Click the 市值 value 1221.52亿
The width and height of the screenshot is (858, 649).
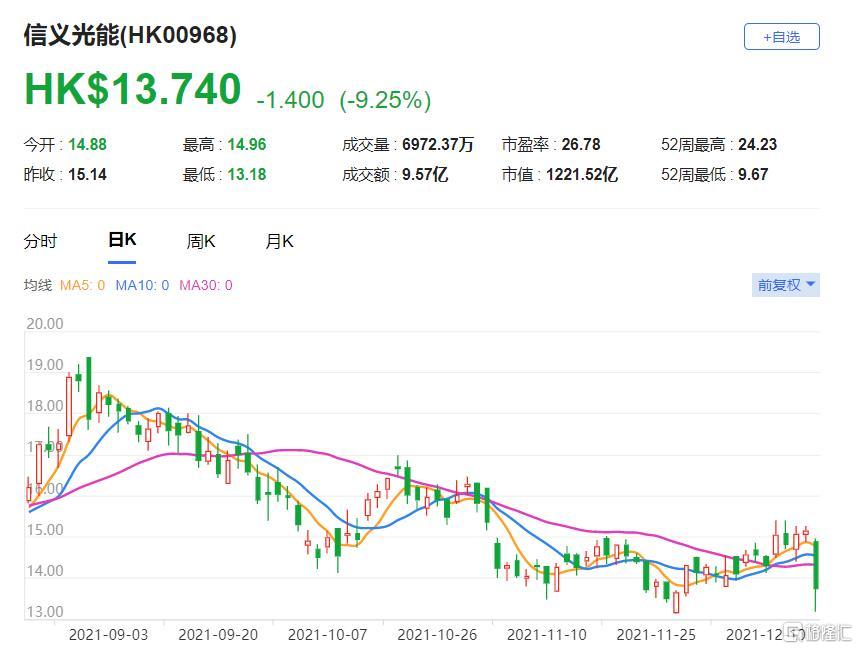tap(582, 175)
